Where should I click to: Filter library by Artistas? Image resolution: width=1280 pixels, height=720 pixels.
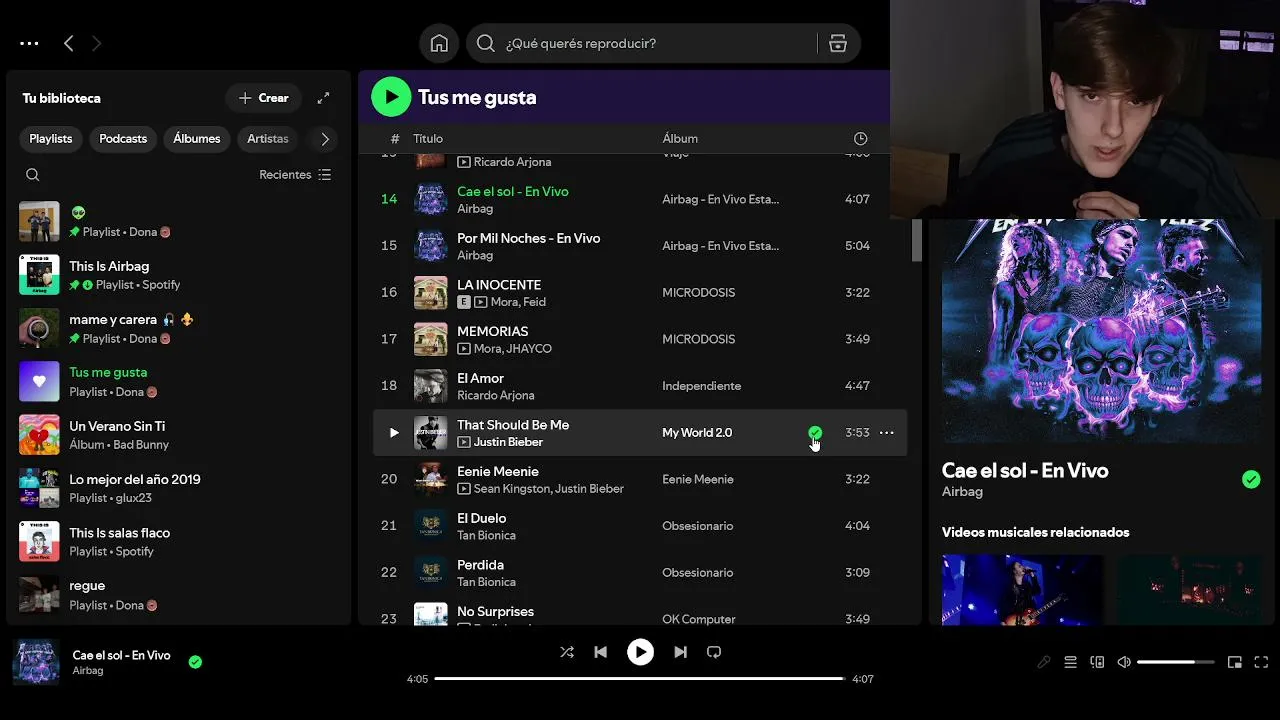click(268, 139)
